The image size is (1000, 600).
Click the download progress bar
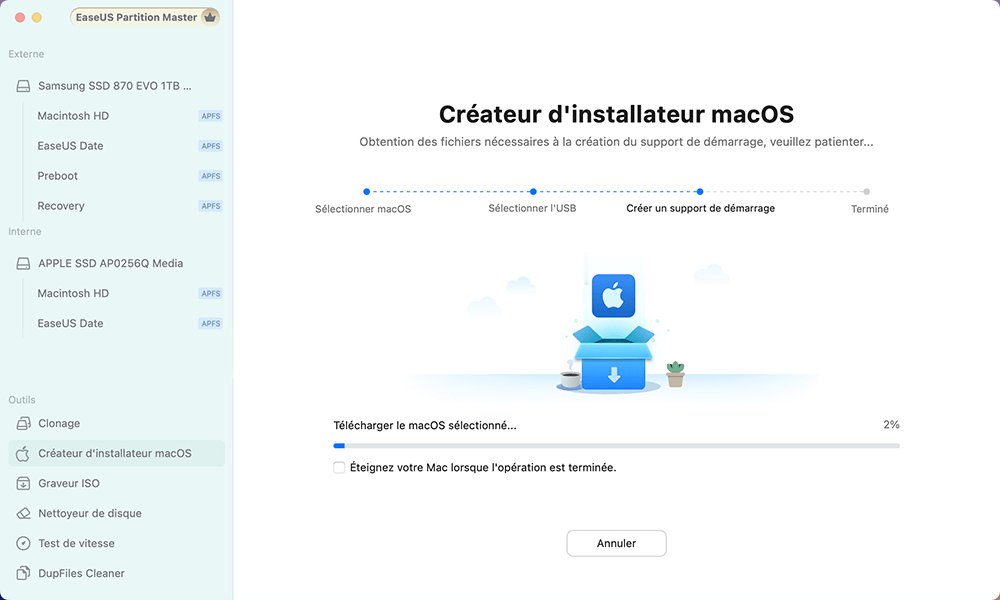[616, 445]
